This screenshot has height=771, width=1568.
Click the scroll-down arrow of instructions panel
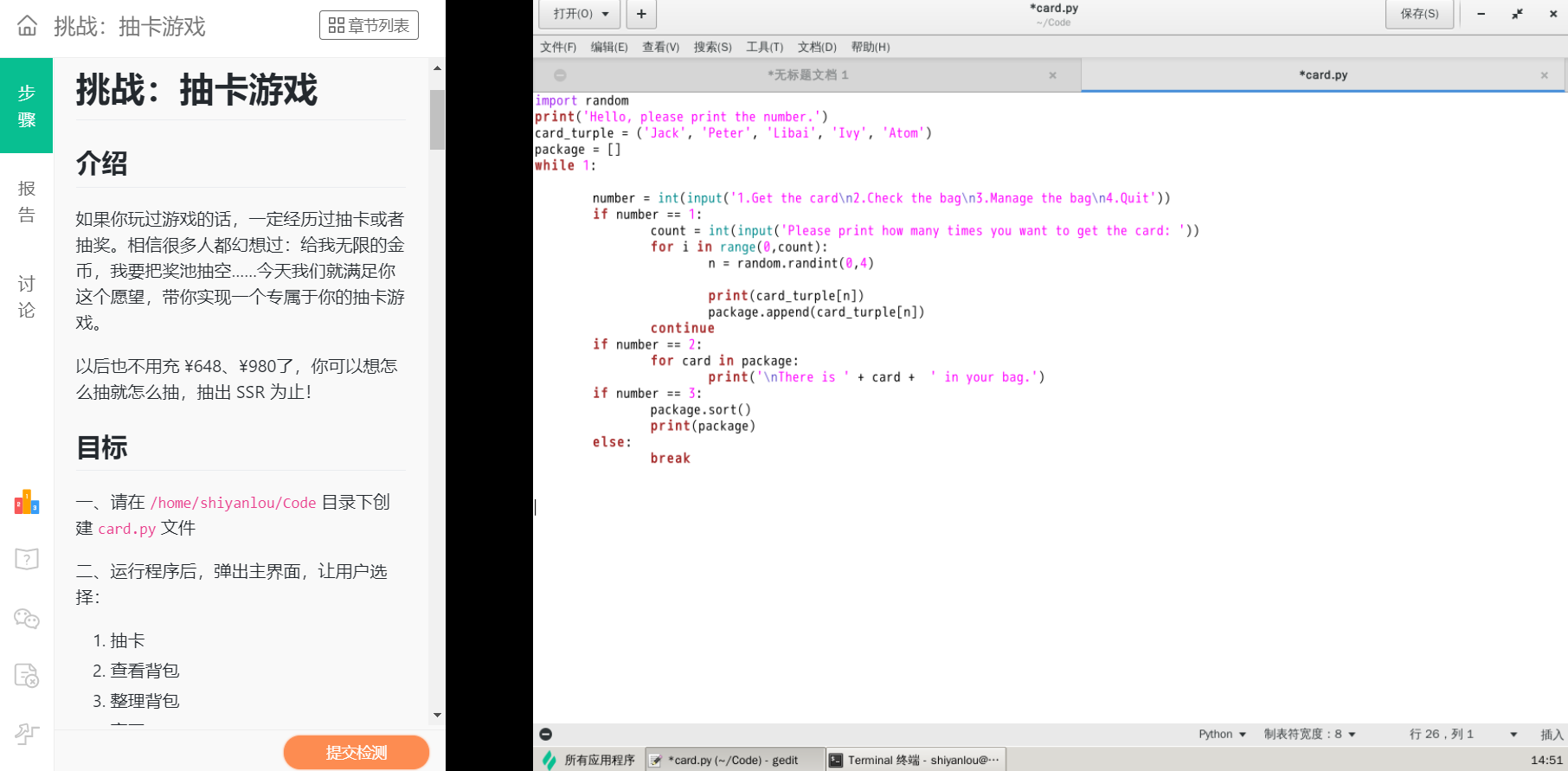437,715
